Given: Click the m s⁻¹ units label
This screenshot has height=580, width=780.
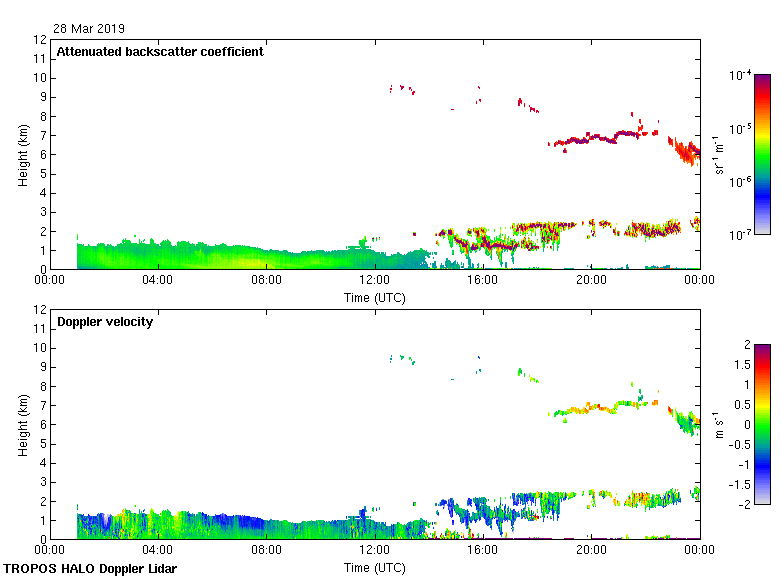Looking at the screenshot, I should pos(722,424).
